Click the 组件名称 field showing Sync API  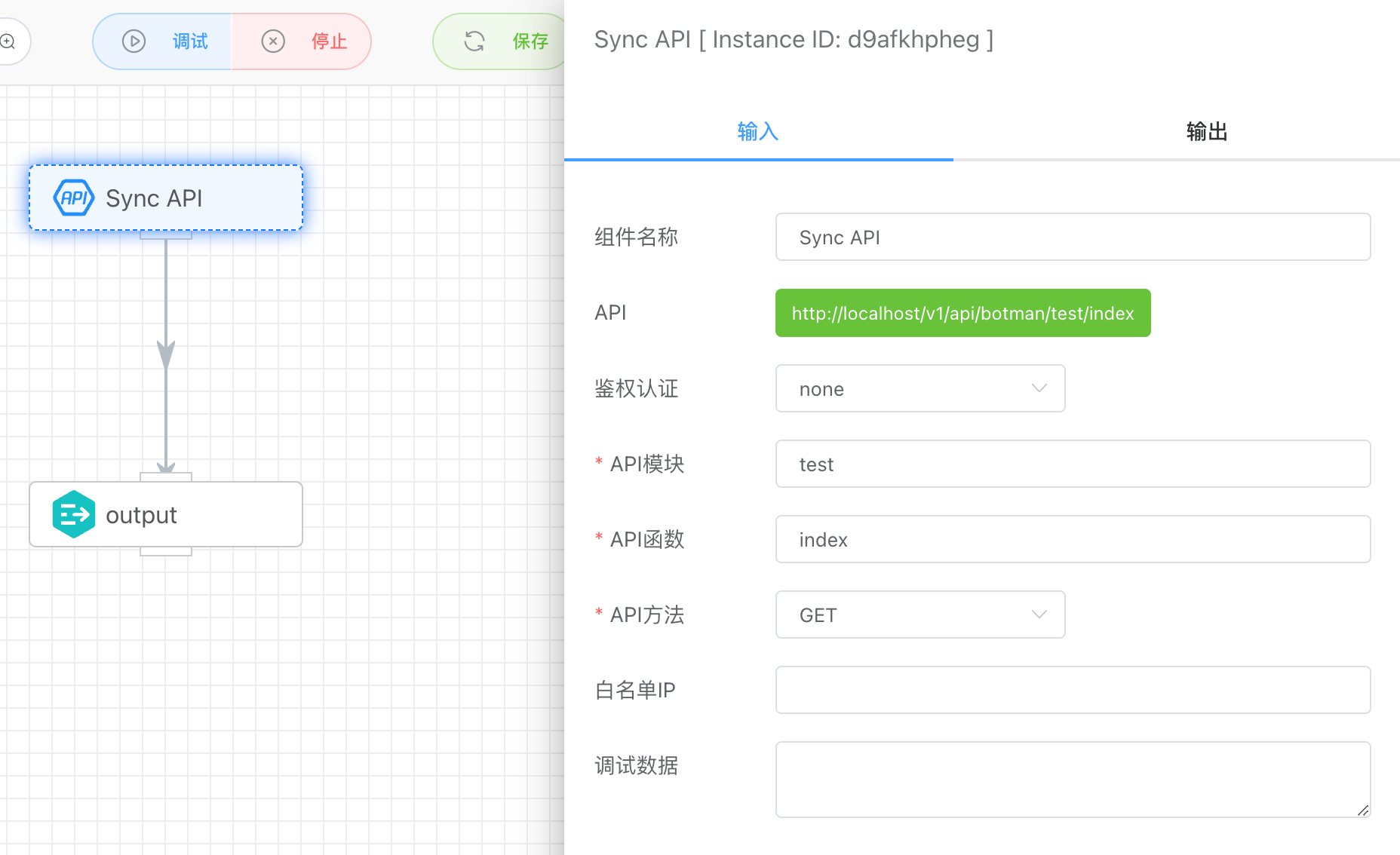click(x=1072, y=237)
